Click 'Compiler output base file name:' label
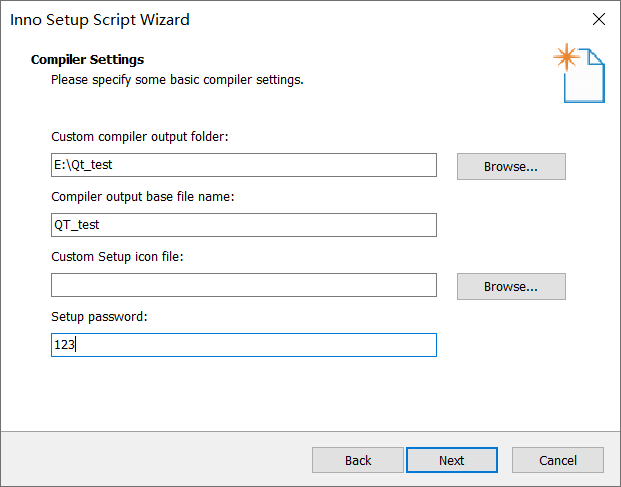The image size is (621, 487). pos(143,197)
